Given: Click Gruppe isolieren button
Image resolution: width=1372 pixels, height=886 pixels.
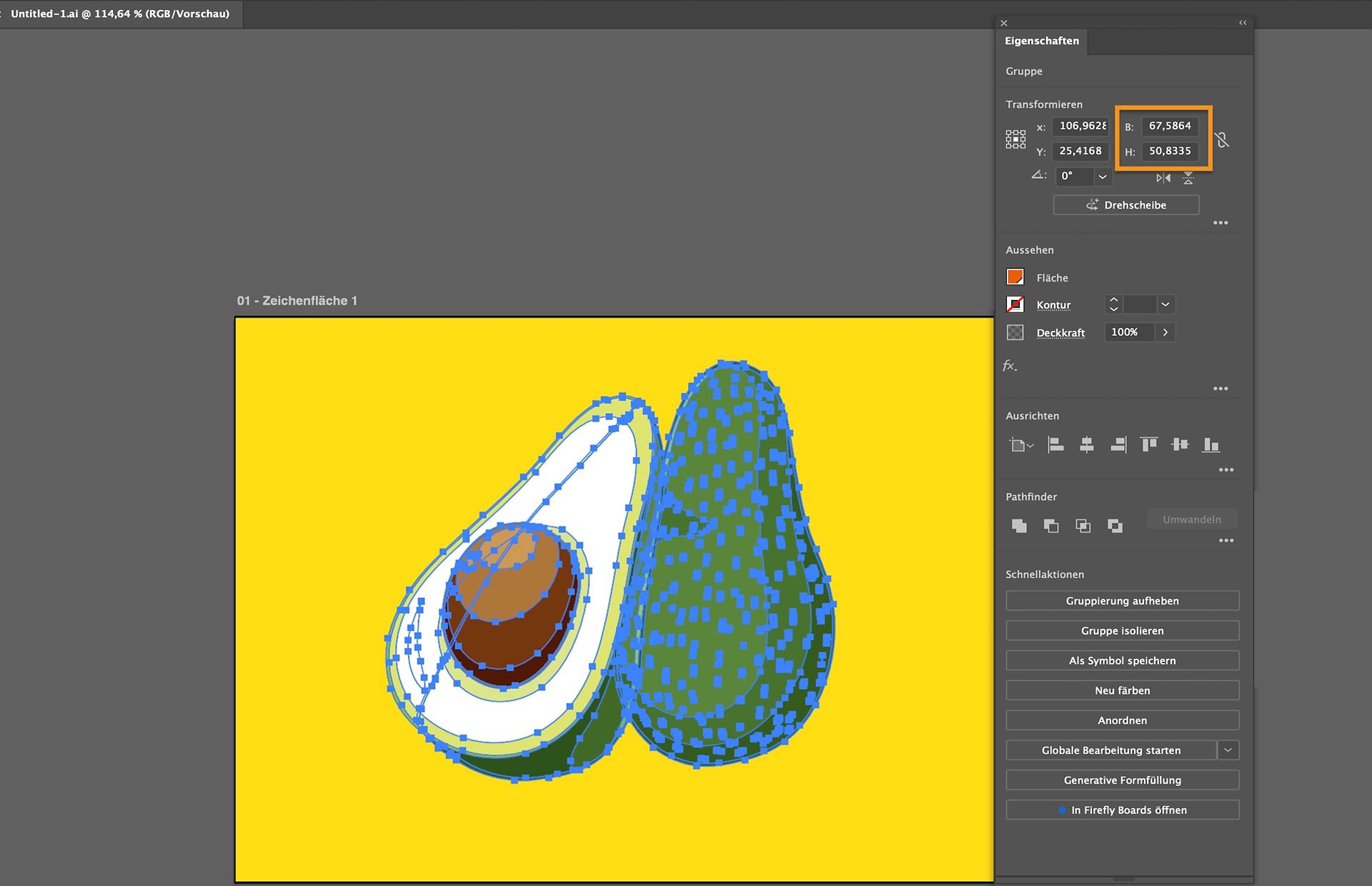Looking at the screenshot, I should click(1123, 631).
